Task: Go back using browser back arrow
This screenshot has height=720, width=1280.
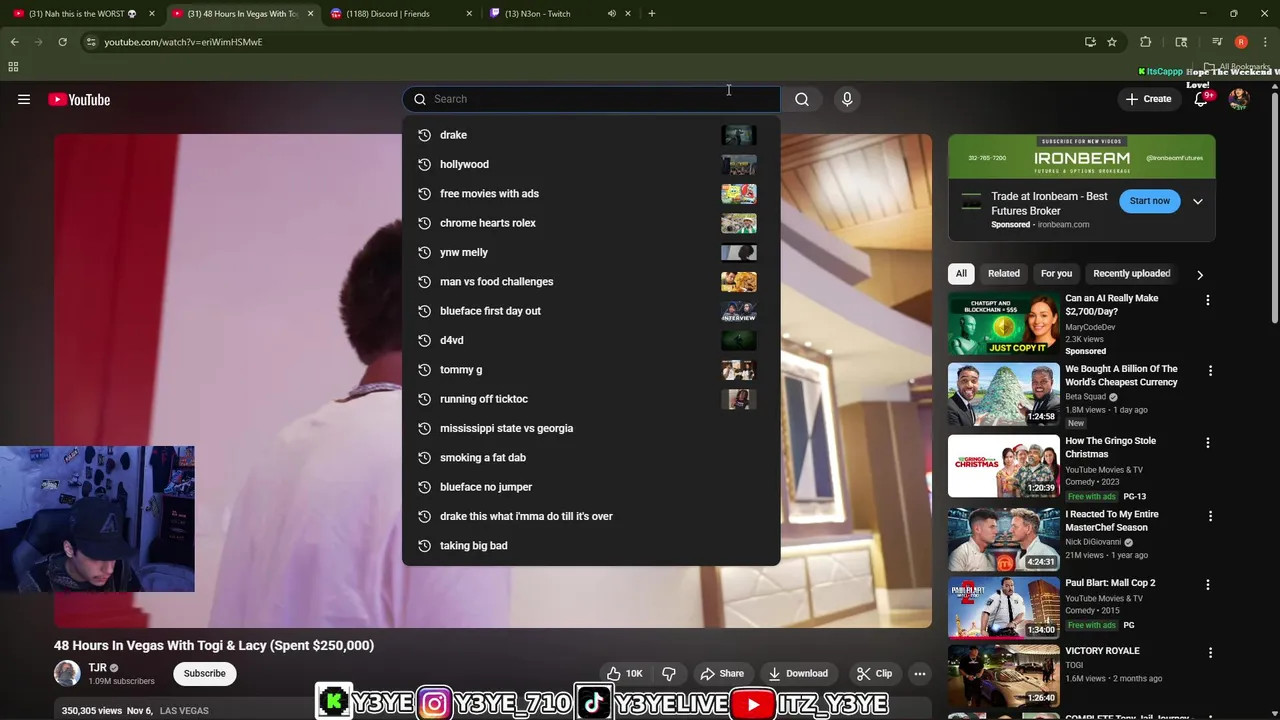Action: click(14, 42)
